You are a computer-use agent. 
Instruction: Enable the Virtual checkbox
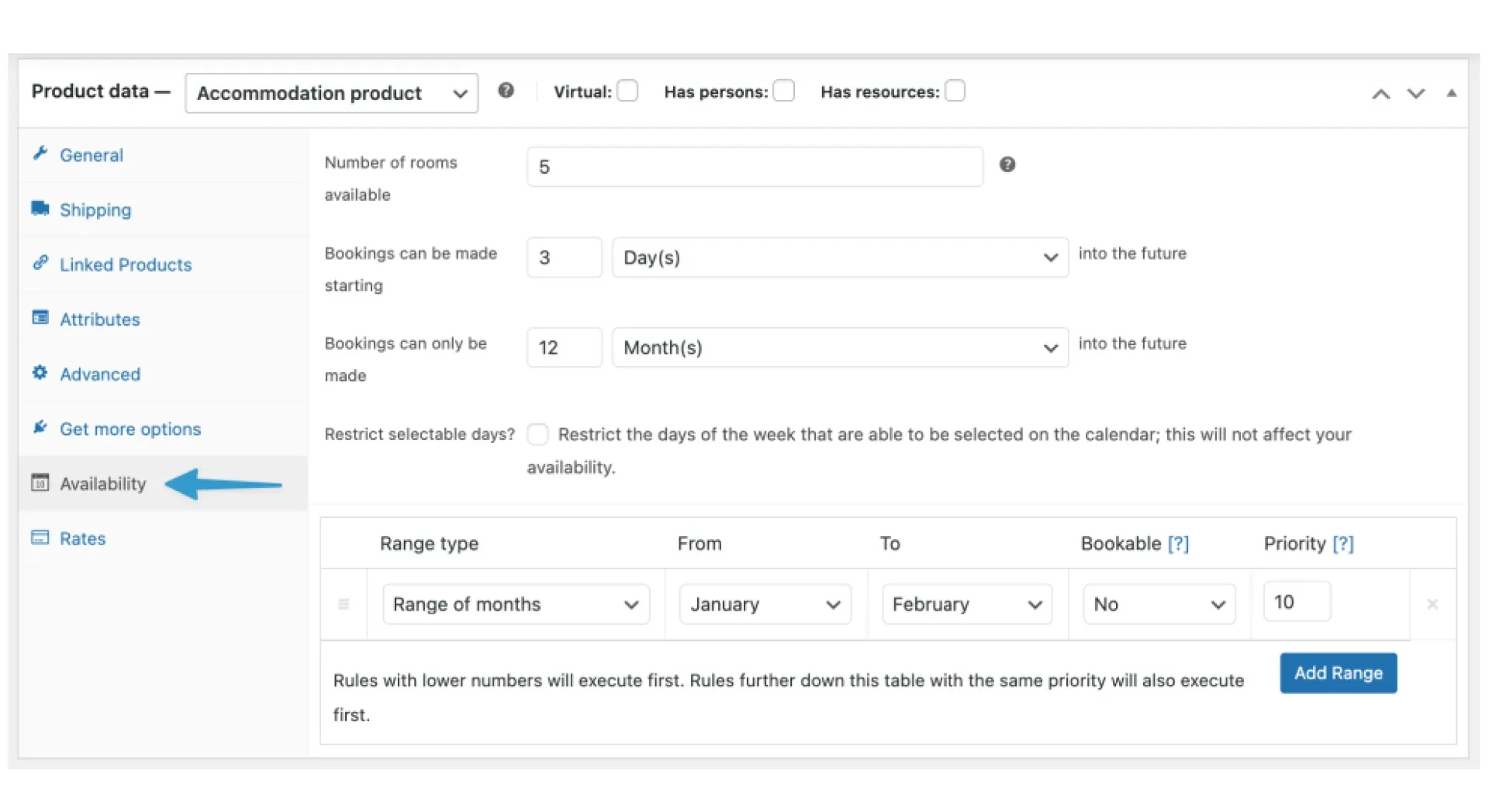pos(627,91)
